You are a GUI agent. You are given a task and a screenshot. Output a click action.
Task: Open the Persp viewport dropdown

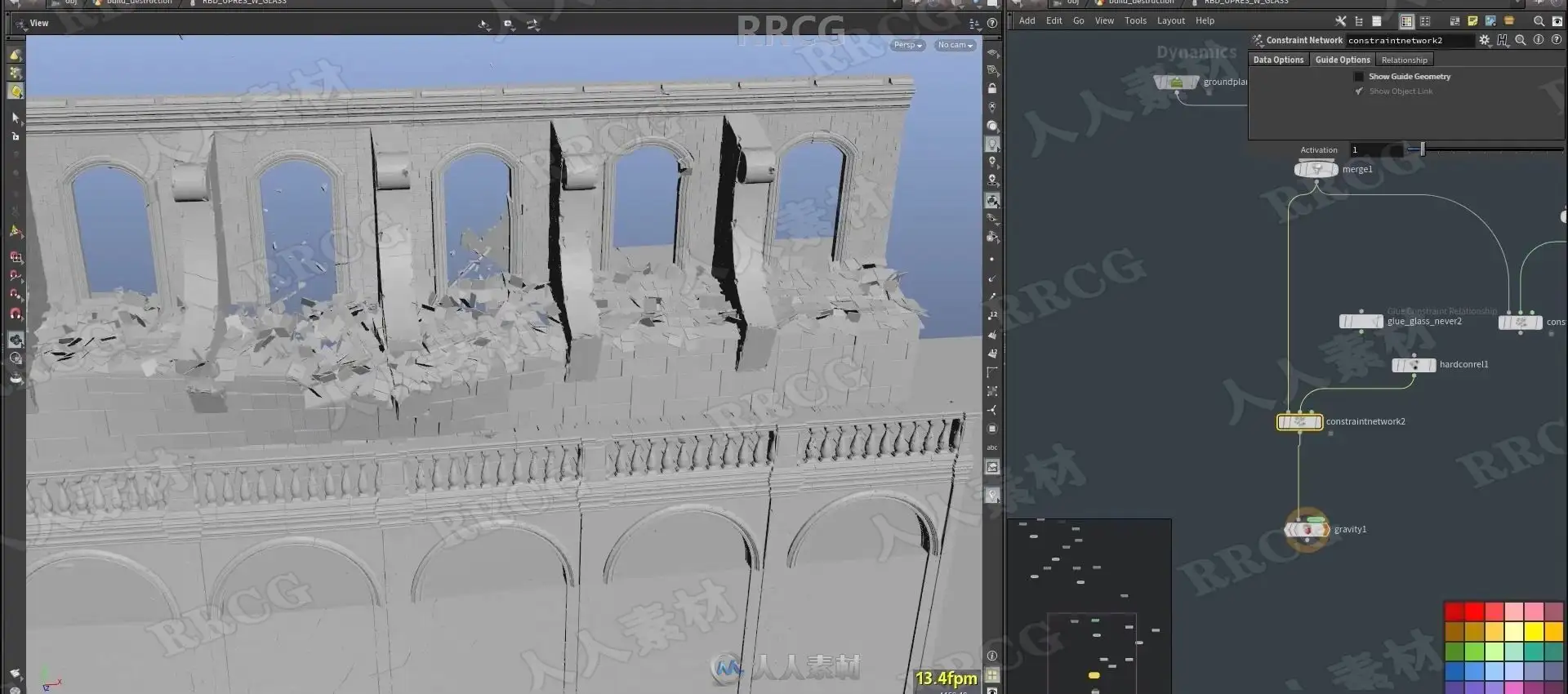(x=908, y=45)
